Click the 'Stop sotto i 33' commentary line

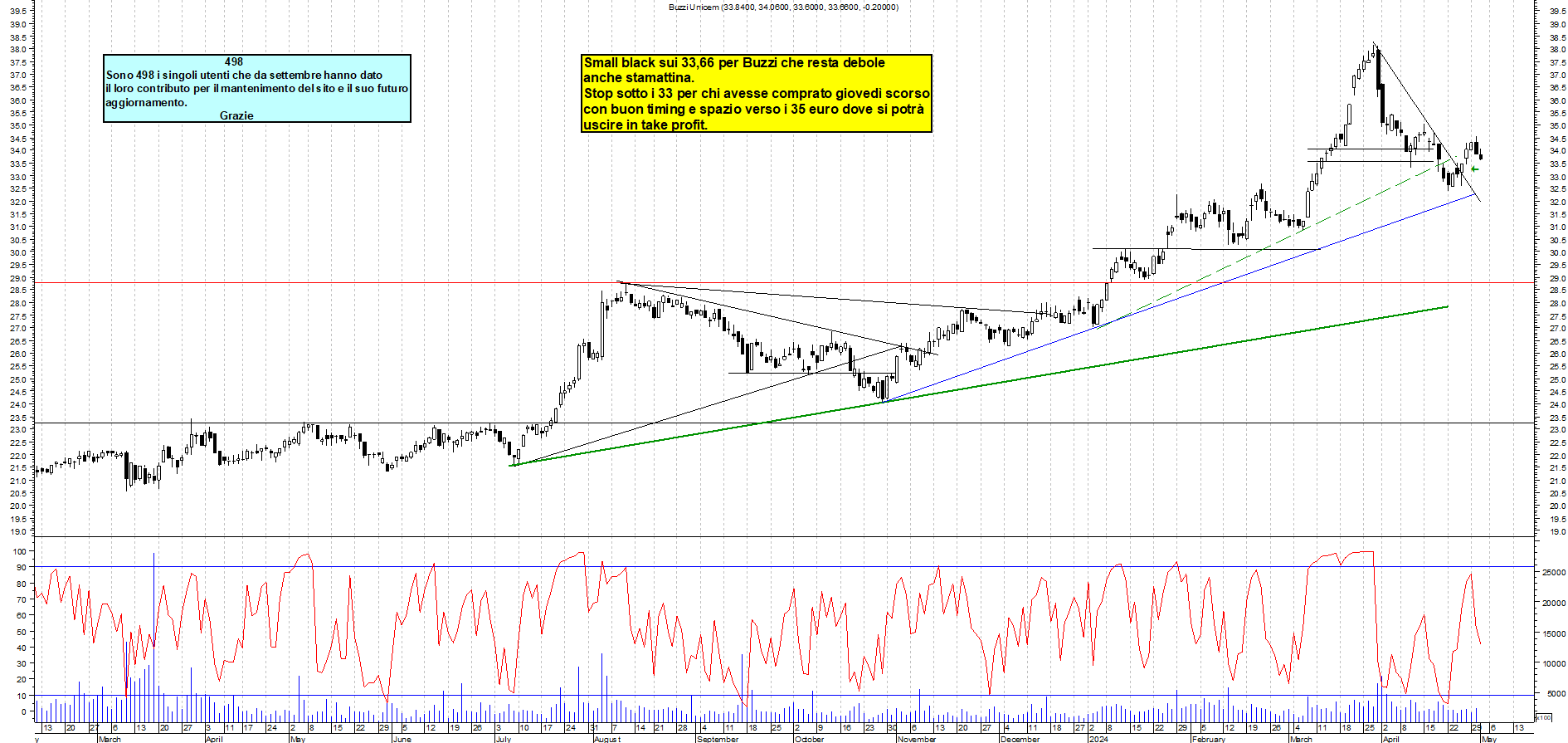coord(757,94)
